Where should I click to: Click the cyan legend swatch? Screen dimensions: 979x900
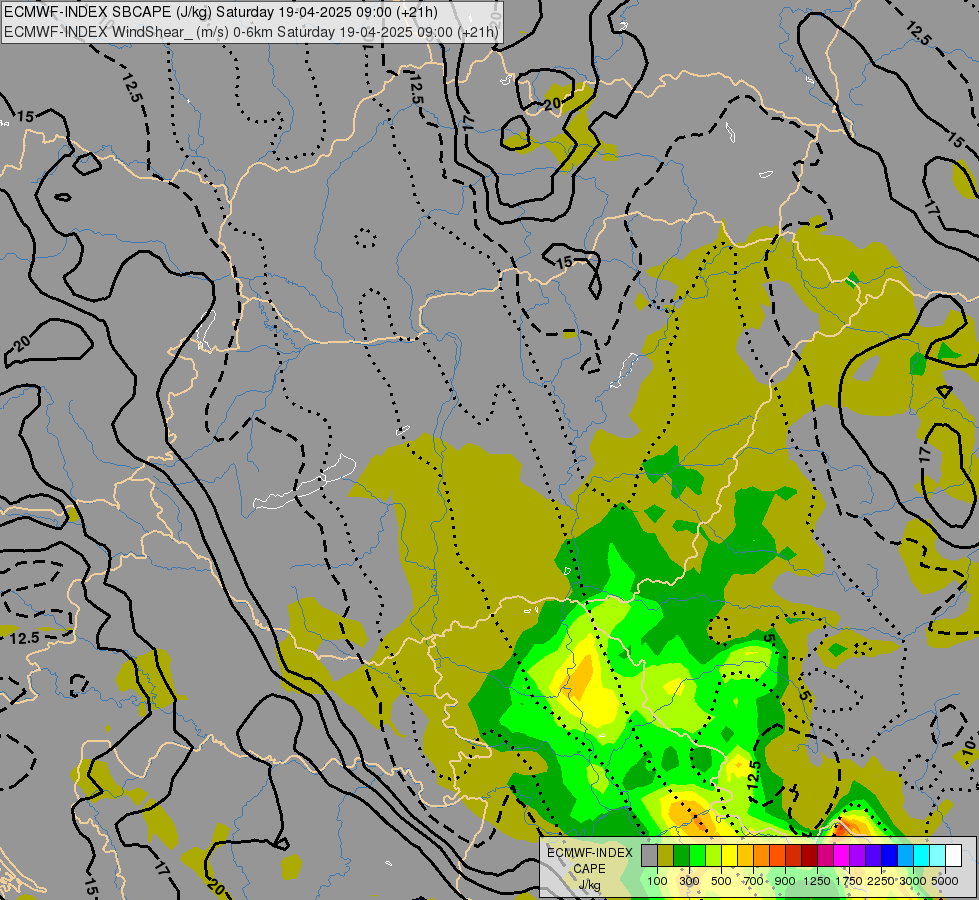click(922, 855)
